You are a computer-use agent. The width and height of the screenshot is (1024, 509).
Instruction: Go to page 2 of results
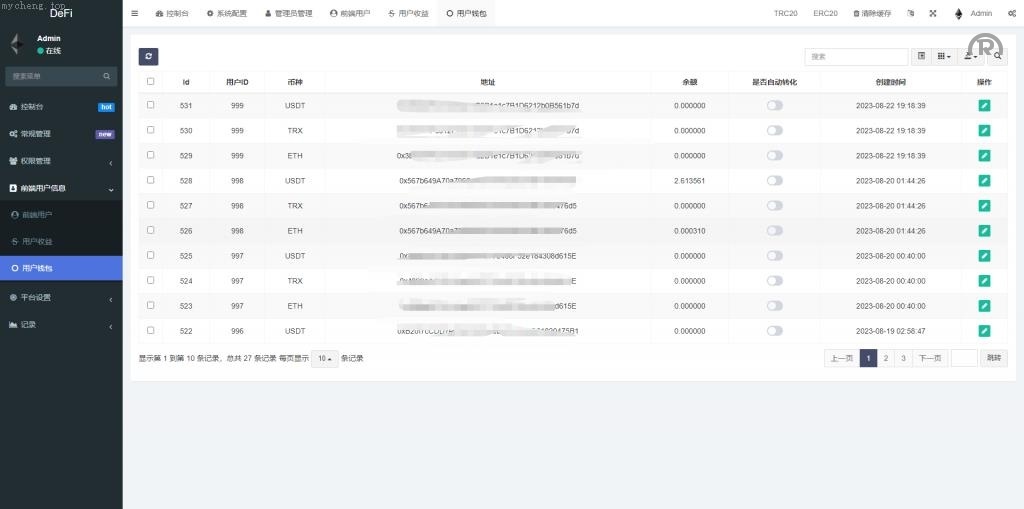[x=885, y=358]
